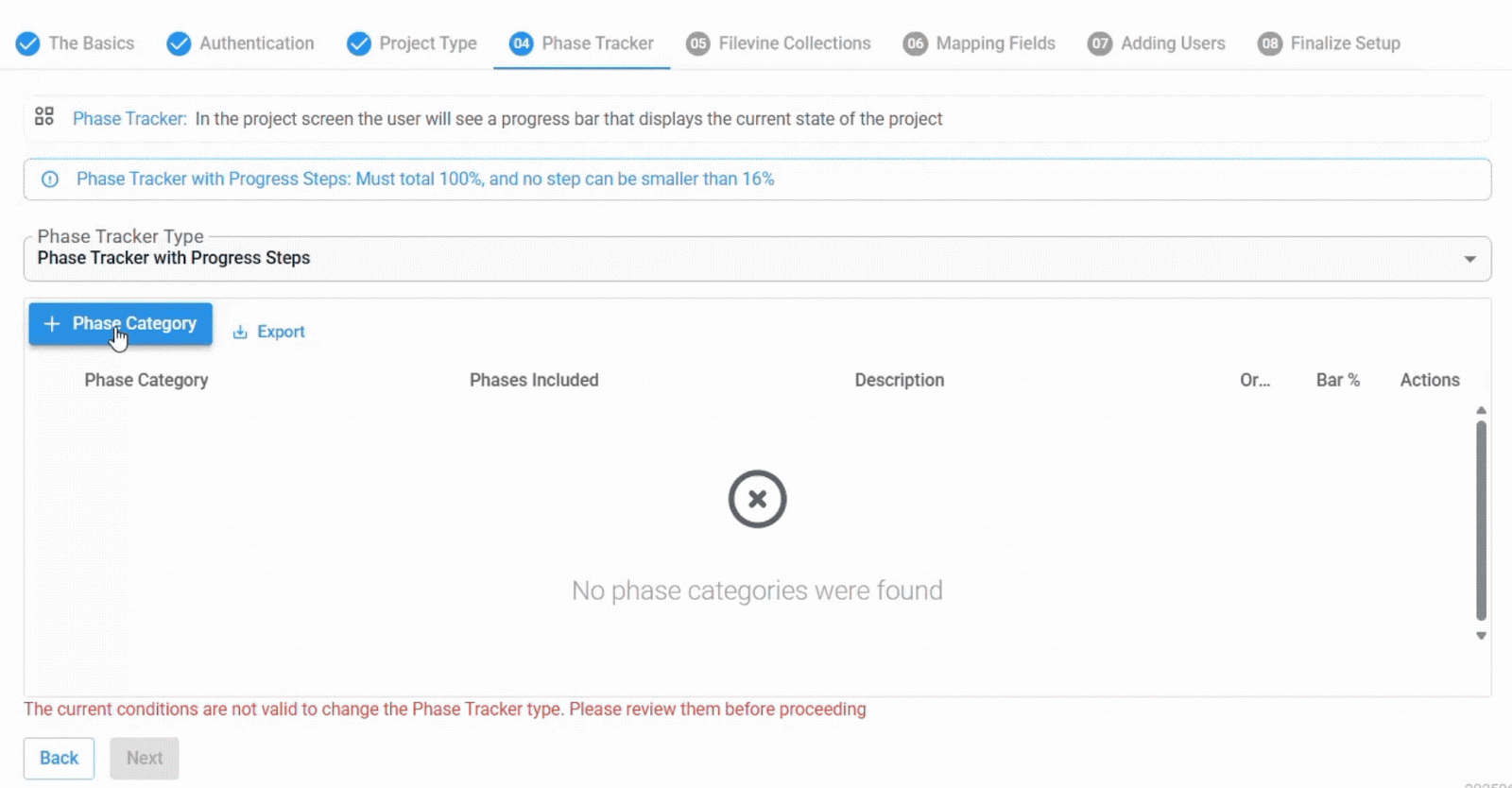Click the step 08 number badge
The image size is (1512, 788).
pos(1270,43)
